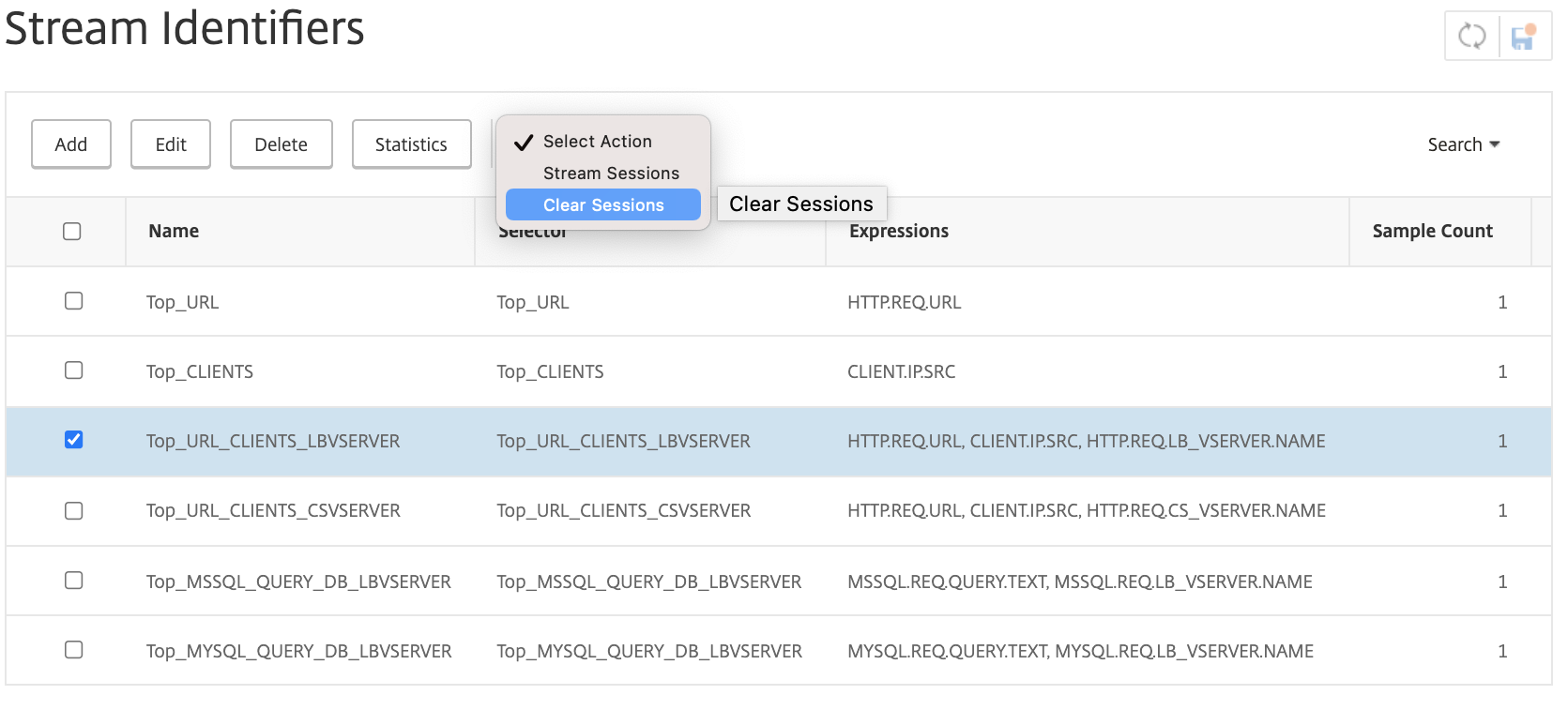Screen dimensions: 1568x710
Task: Click Top_URL_CLIENTS_CSVSERVER in the Name column
Action: pos(273,510)
